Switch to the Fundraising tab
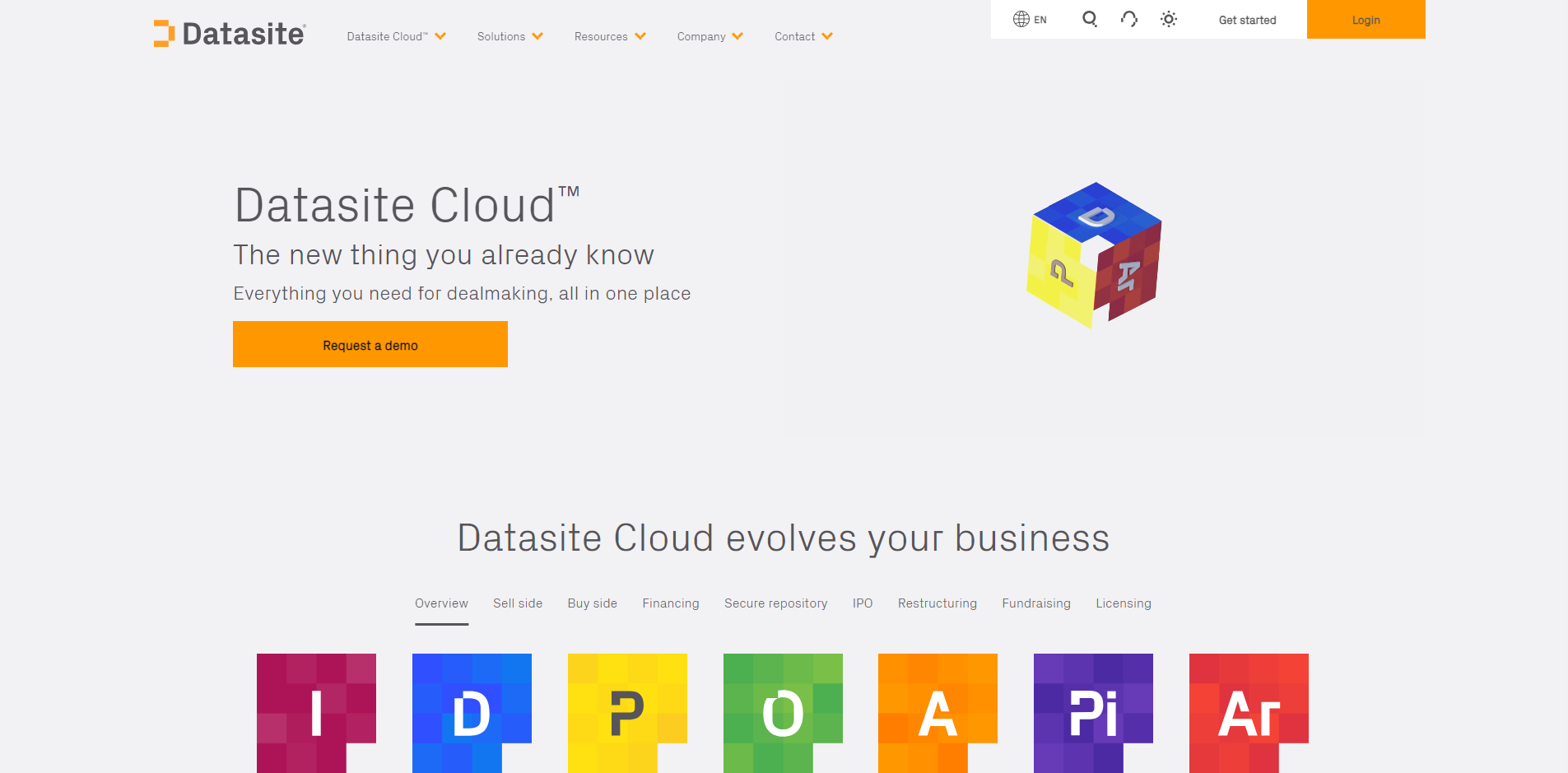This screenshot has height=773, width=1568. point(1036,603)
